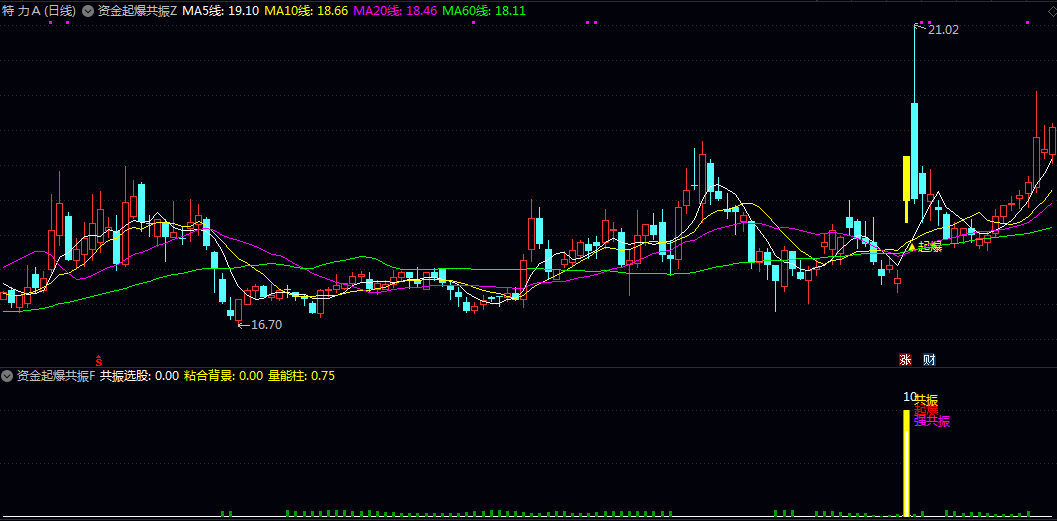The width and height of the screenshot is (1057, 521).
Task: Expand the 资金起爆共振F indicator dropdown arrow
Action: [8, 376]
